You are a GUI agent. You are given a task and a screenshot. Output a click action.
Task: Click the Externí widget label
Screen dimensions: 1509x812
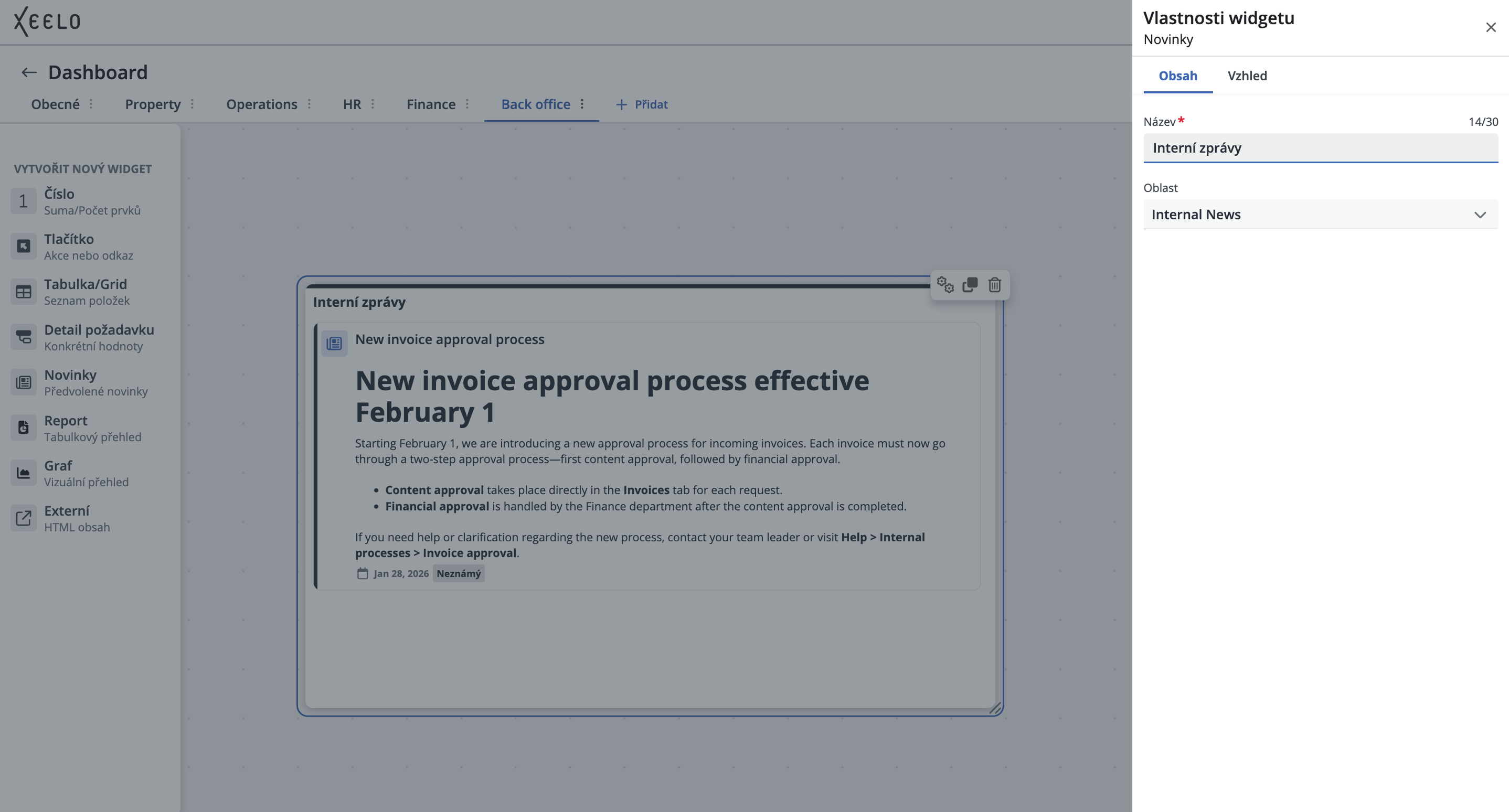tap(67, 510)
